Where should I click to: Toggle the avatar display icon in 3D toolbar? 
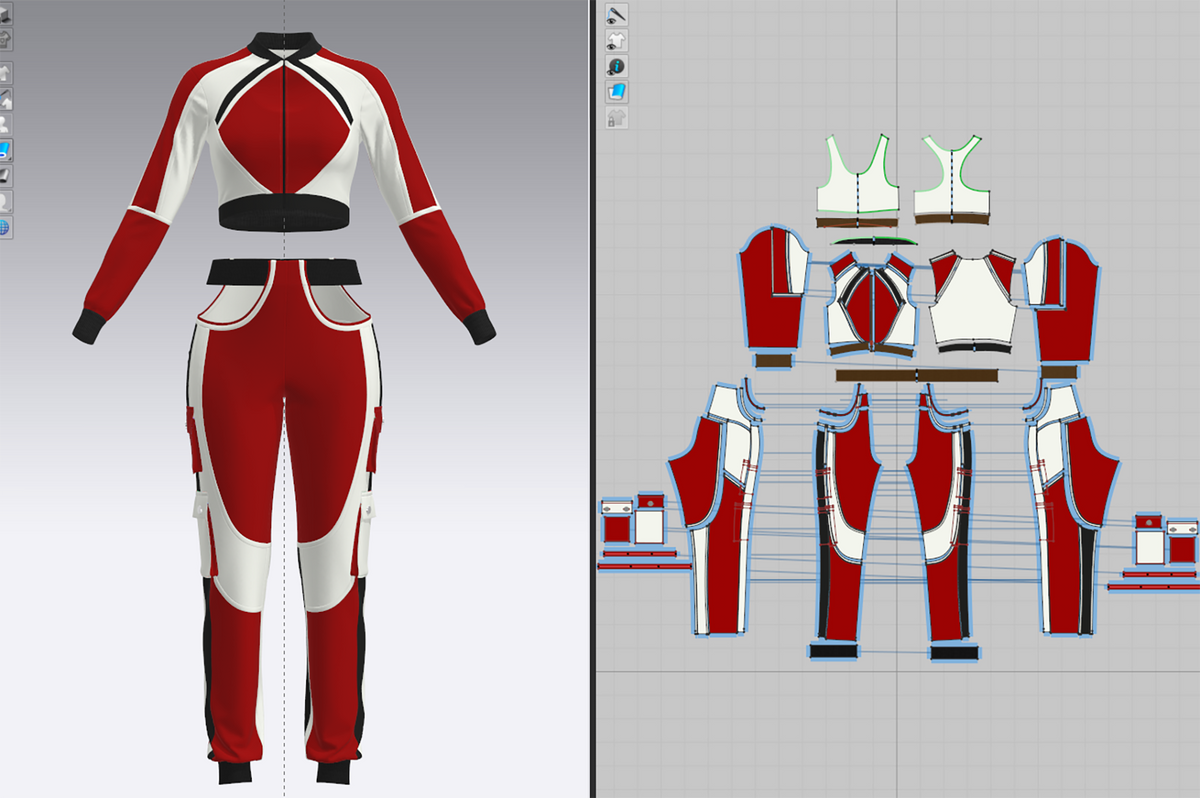pos(5,126)
